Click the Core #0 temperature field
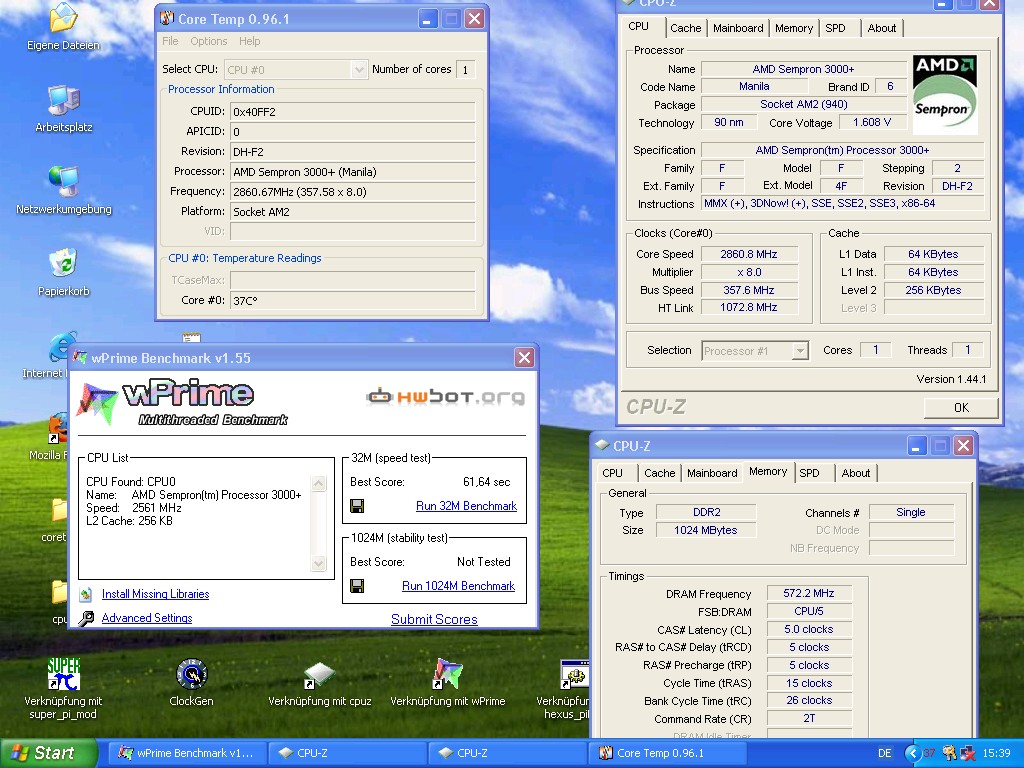Screen dimensions: 1024x768 tap(353, 300)
